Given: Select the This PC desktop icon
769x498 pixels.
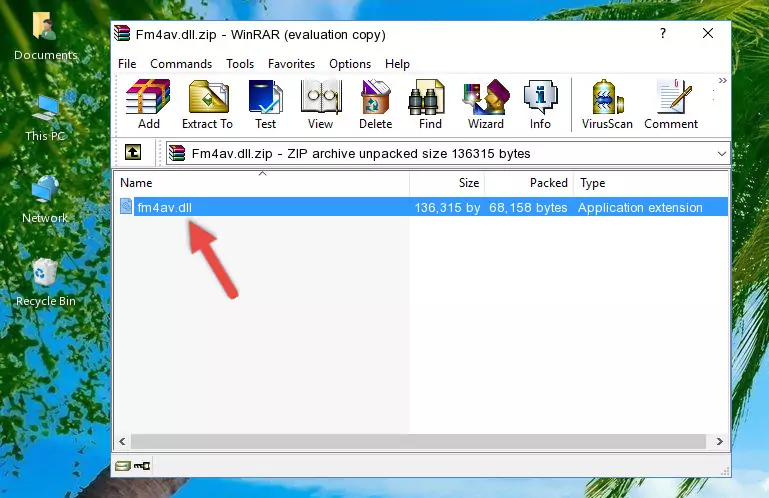Looking at the screenshot, I should pyautogui.click(x=45, y=118).
